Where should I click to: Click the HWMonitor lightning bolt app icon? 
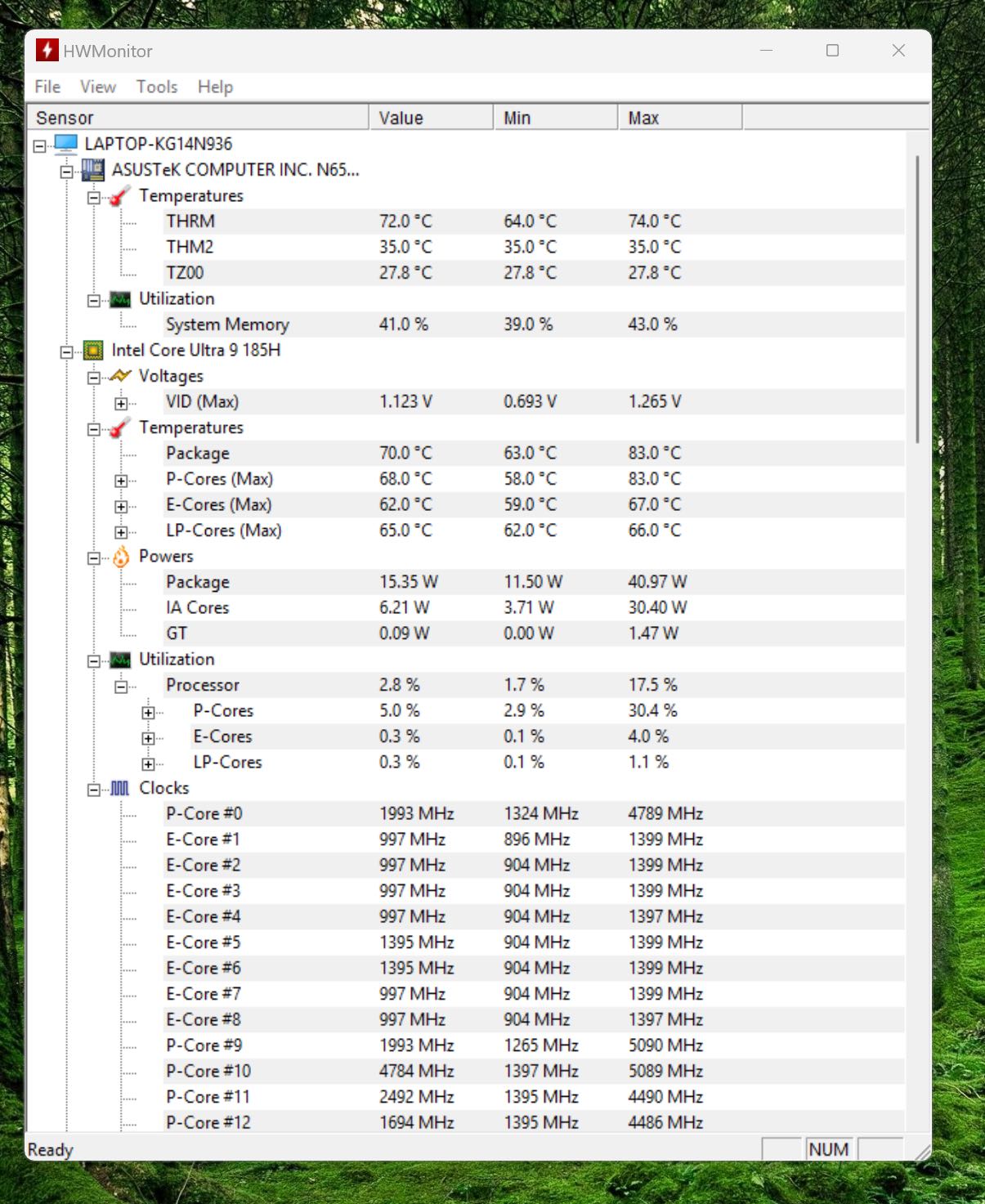[x=47, y=51]
